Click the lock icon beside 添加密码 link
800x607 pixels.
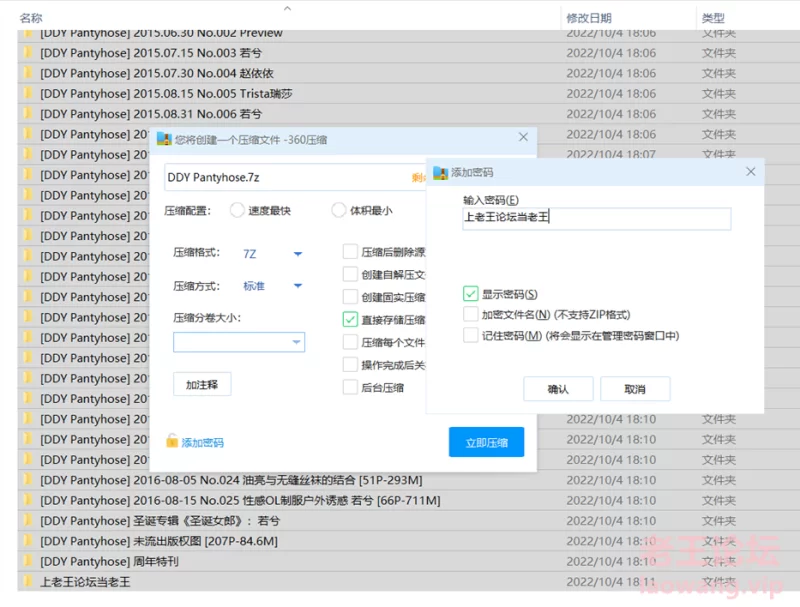(x=172, y=441)
